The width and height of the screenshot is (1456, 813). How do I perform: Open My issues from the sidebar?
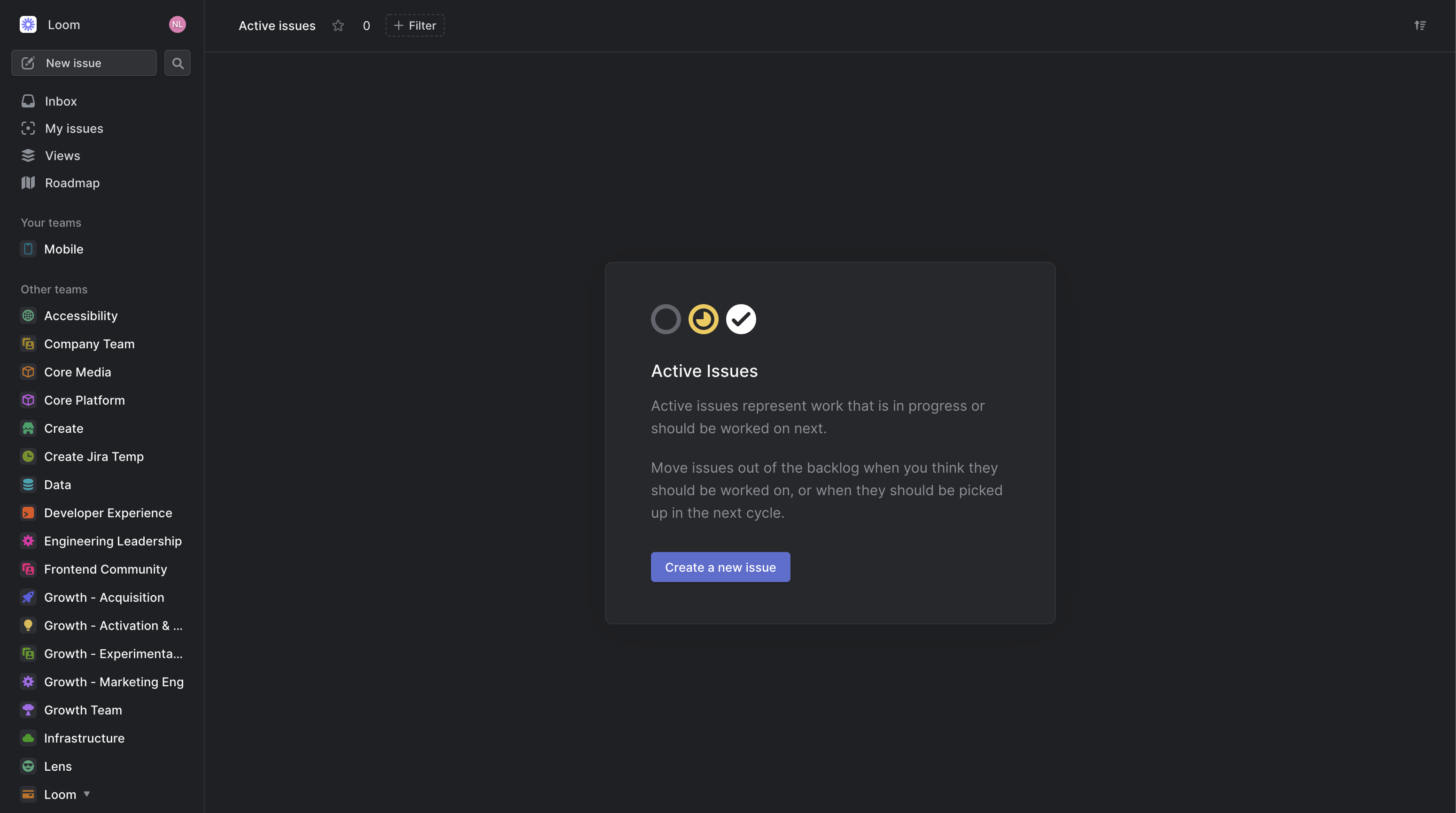pos(73,128)
